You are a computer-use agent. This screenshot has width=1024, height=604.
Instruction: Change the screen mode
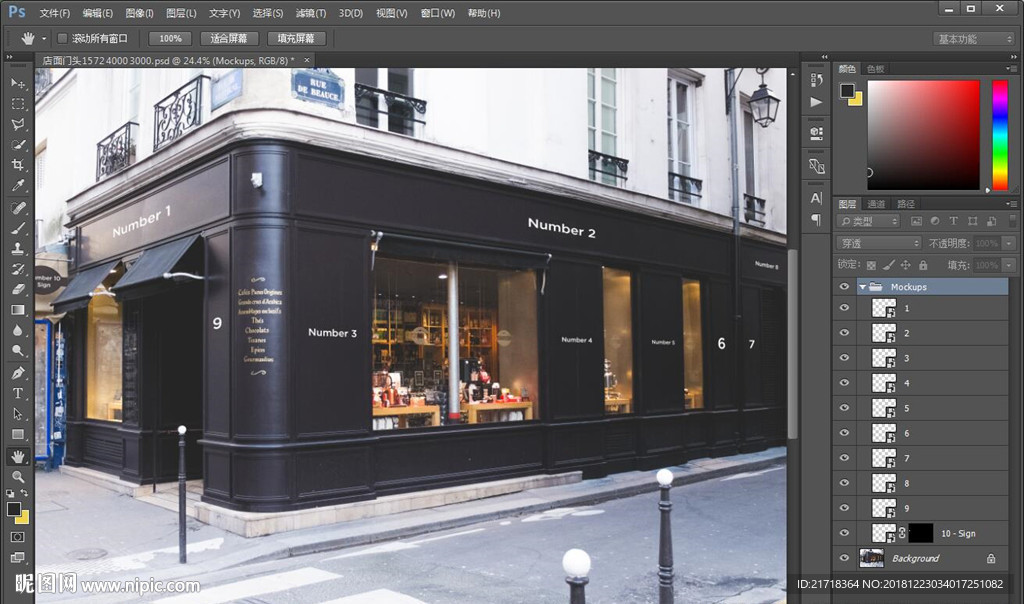coord(18,557)
